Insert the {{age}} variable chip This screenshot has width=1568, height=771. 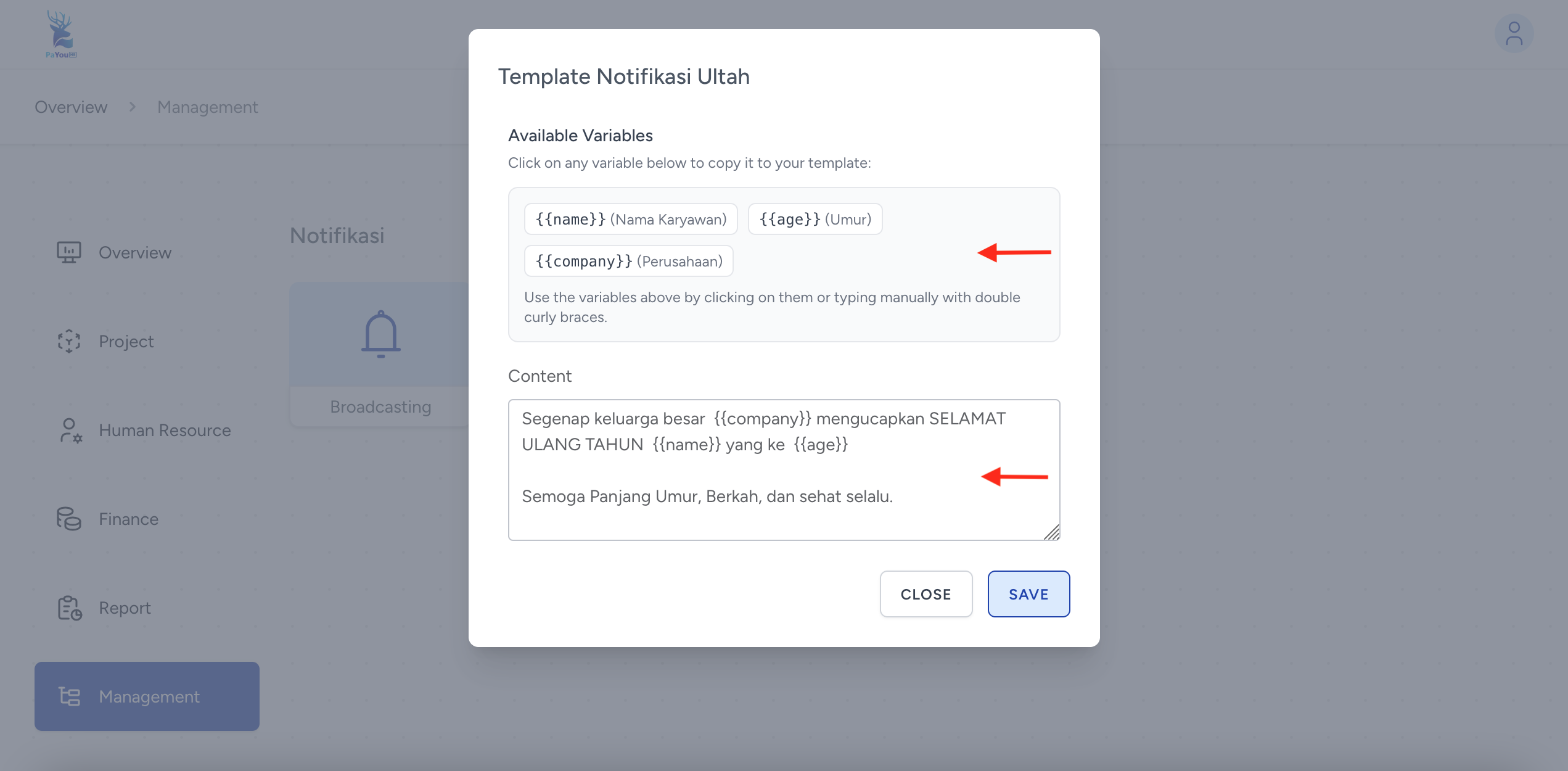815,220
